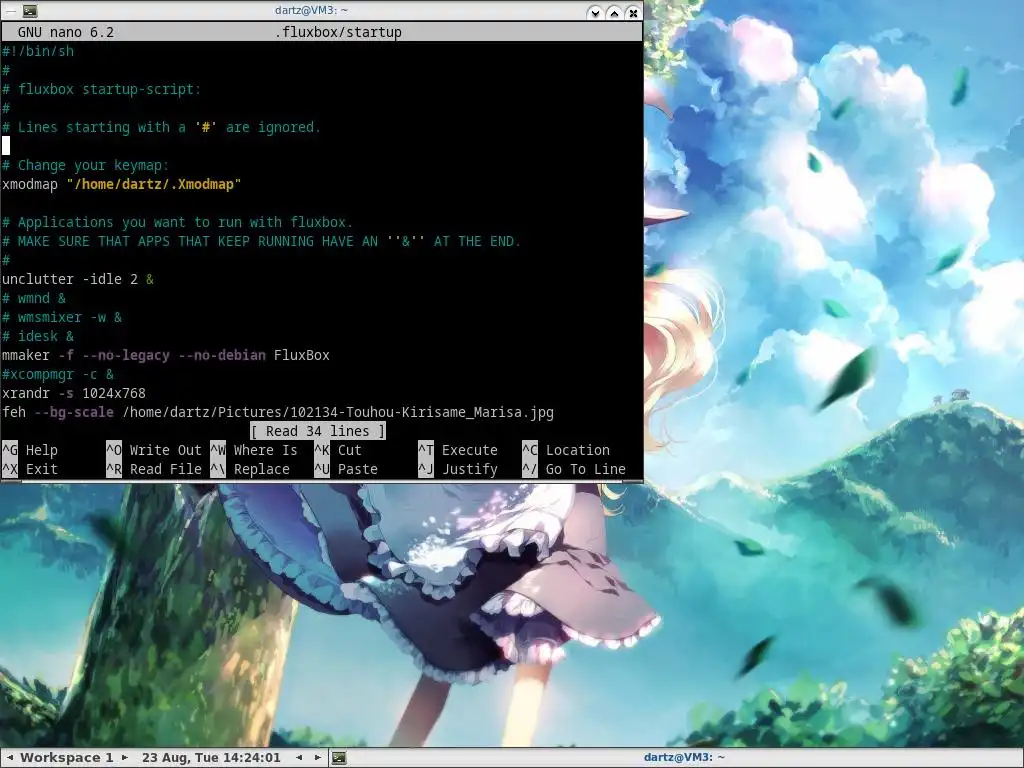1024x768 pixels.
Task: Click the ^X Exit shortcut
Action: pyautogui.click(x=30, y=469)
